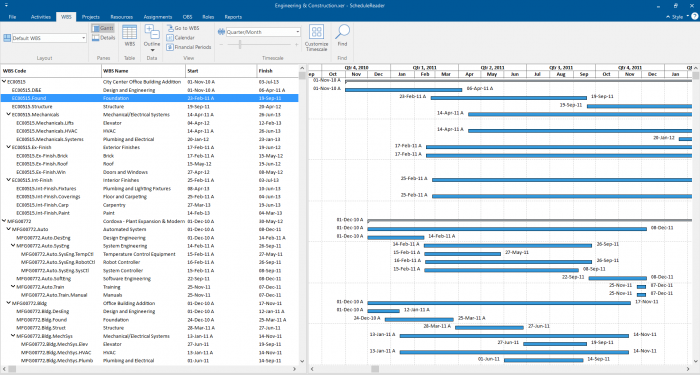Viewport: 700px width, 375px height.
Task: Collapse the EC00515.Int-Finish tree node
Action: click(8, 180)
